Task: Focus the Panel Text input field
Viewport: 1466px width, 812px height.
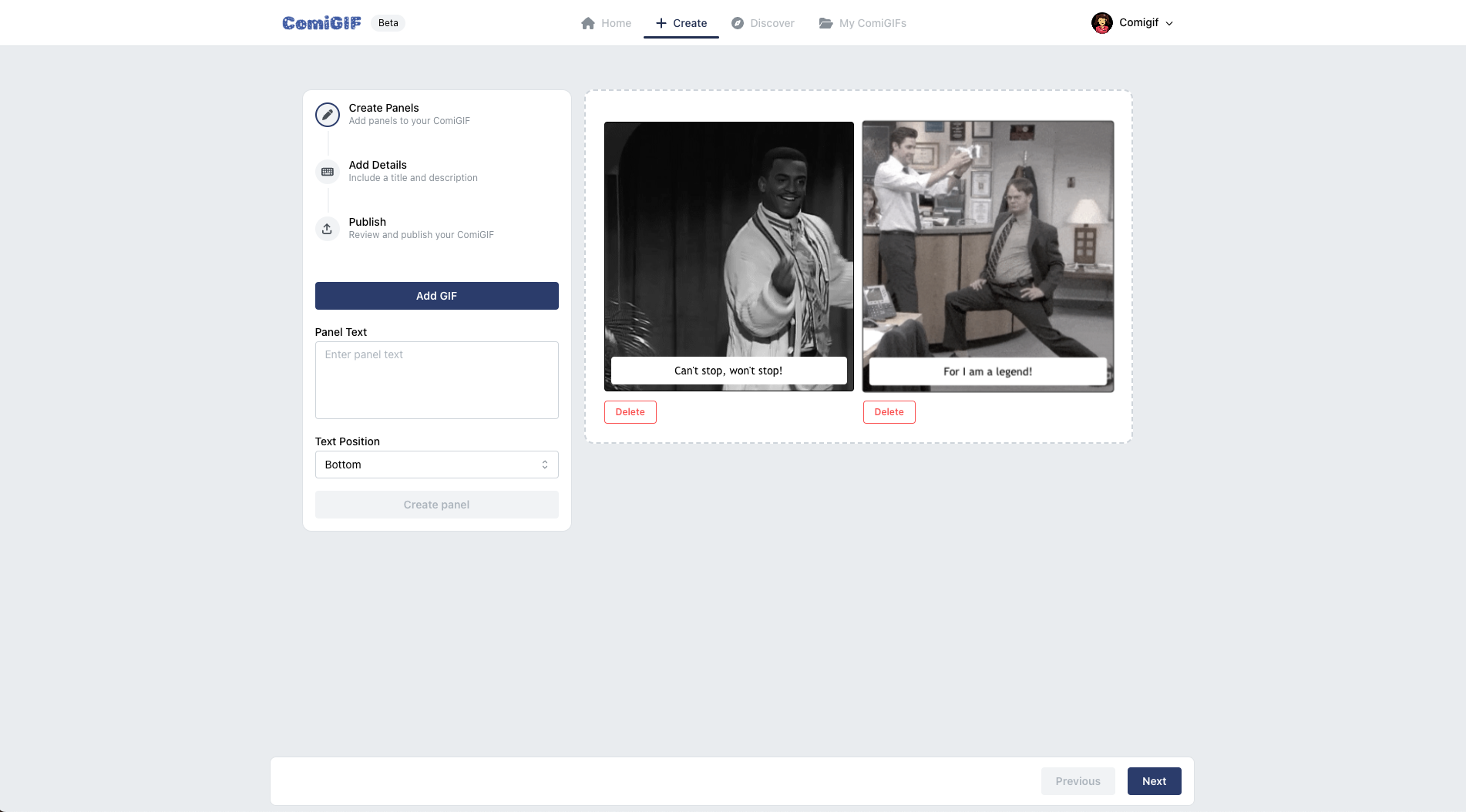Action: (x=436, y=380)
